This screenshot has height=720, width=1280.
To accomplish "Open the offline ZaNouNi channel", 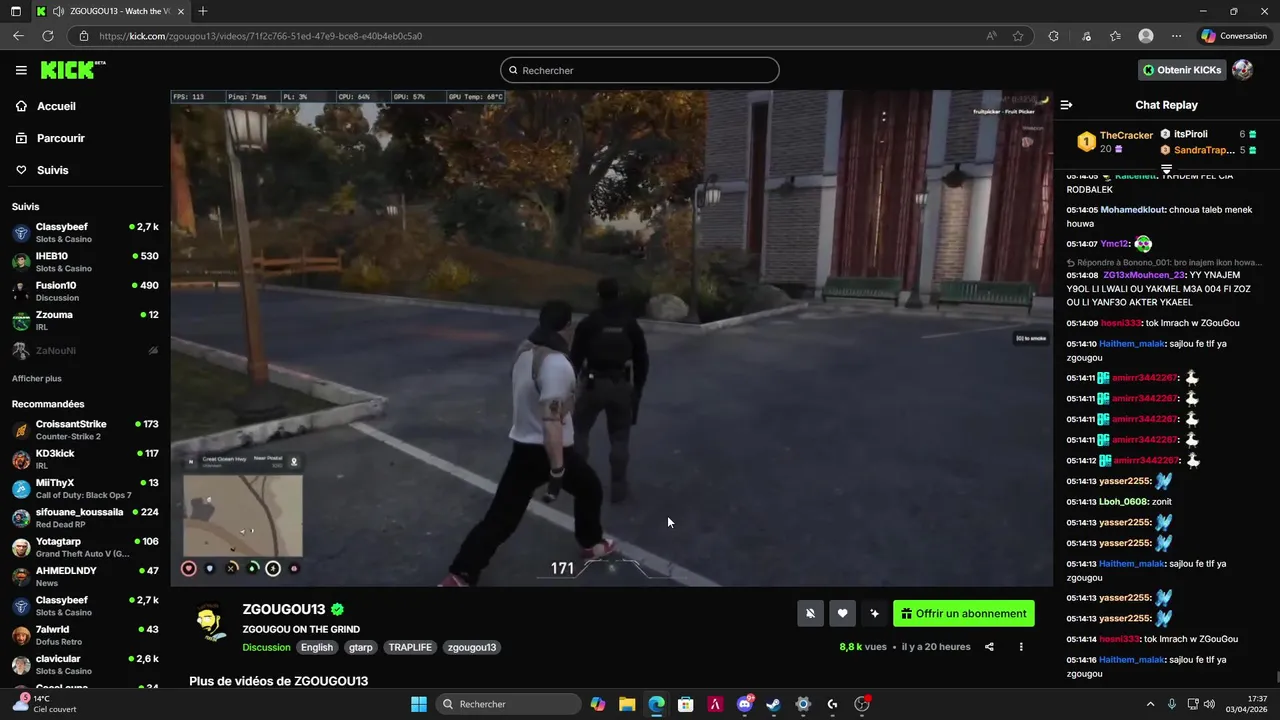I will [85, 351].
